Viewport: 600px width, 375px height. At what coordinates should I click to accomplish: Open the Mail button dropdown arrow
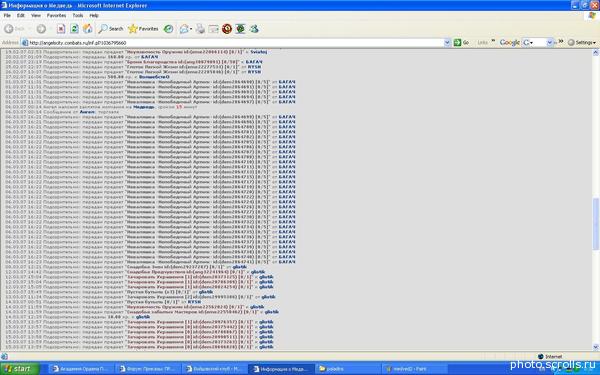[x=191, y=29]
